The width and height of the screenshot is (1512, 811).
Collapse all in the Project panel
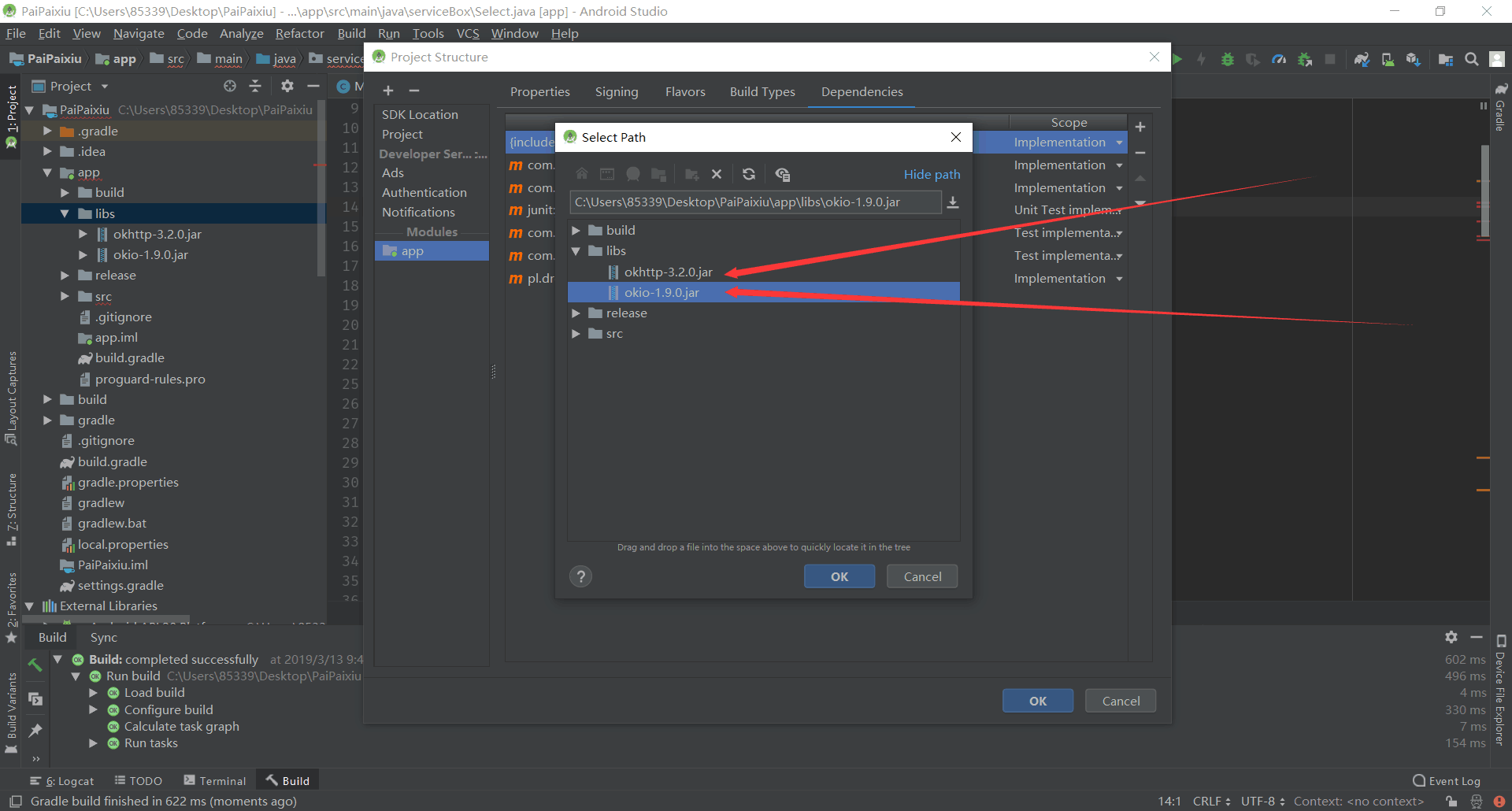[254, 86]
